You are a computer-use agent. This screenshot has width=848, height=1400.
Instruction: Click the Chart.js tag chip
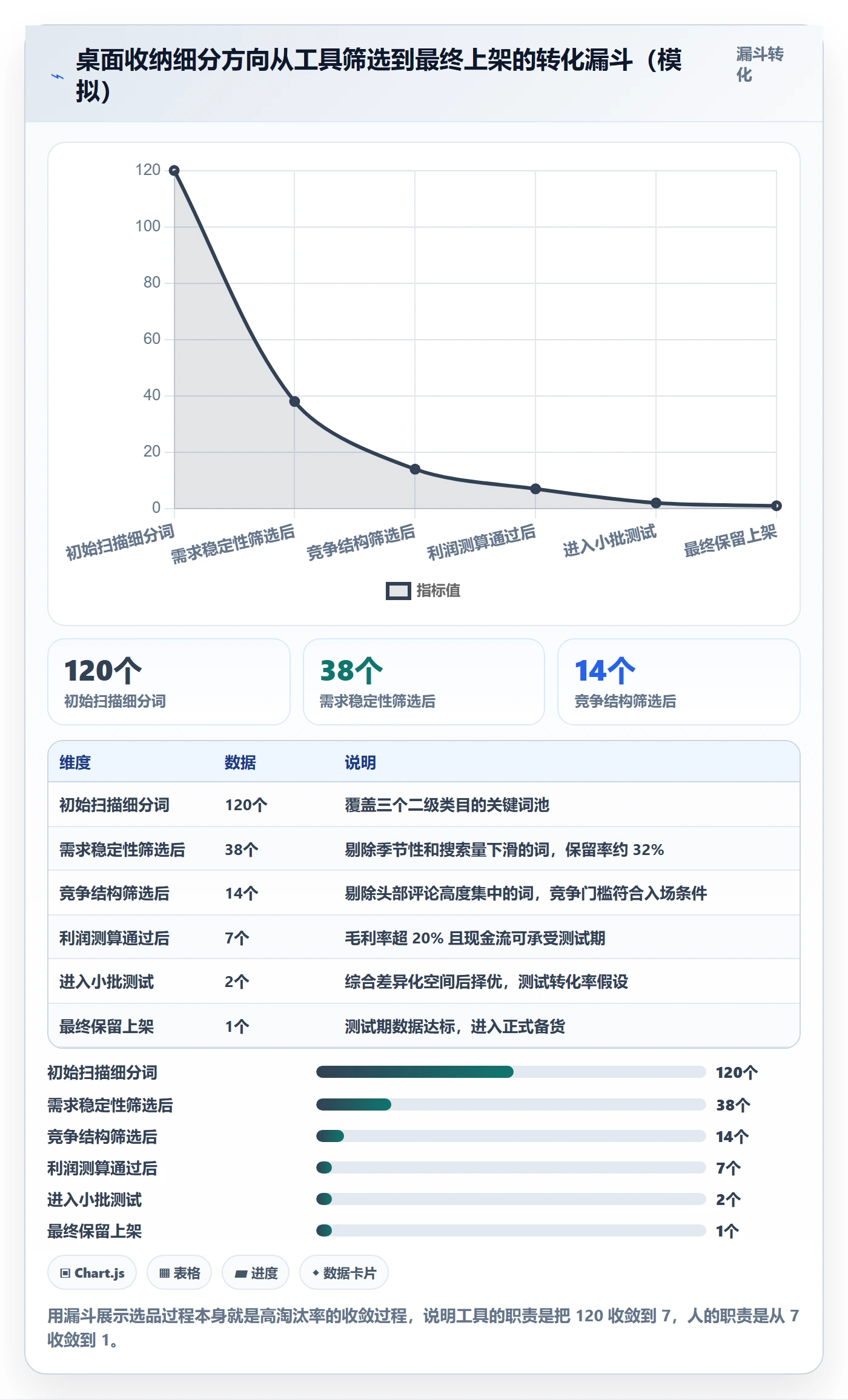[x=92, y=1273]
